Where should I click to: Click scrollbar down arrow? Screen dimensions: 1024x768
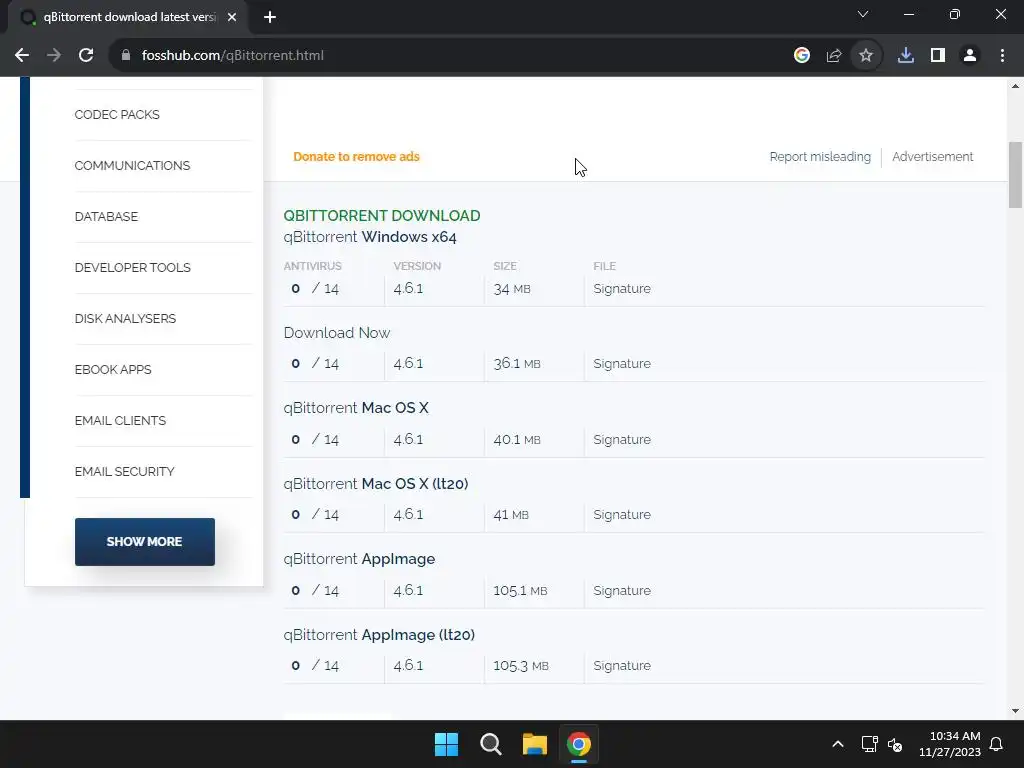point(1015,711)
